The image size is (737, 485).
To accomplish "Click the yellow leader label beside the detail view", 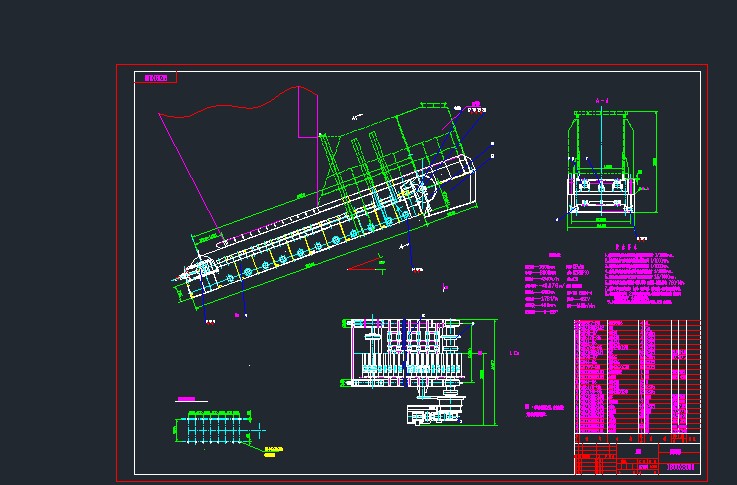I will click(x=274, y=452).
